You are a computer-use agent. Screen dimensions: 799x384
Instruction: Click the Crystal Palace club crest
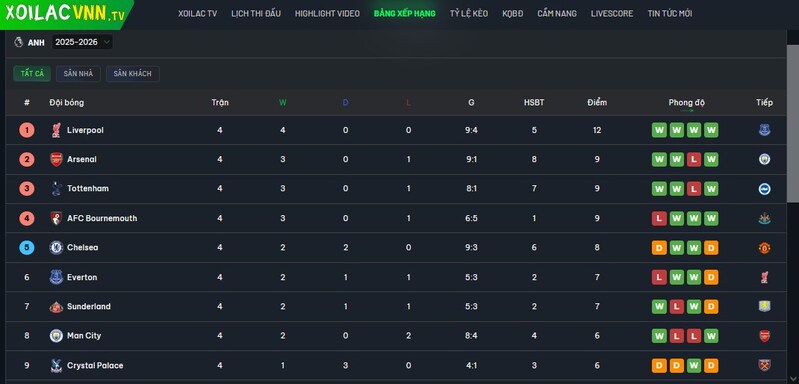[x=56, y=365]
